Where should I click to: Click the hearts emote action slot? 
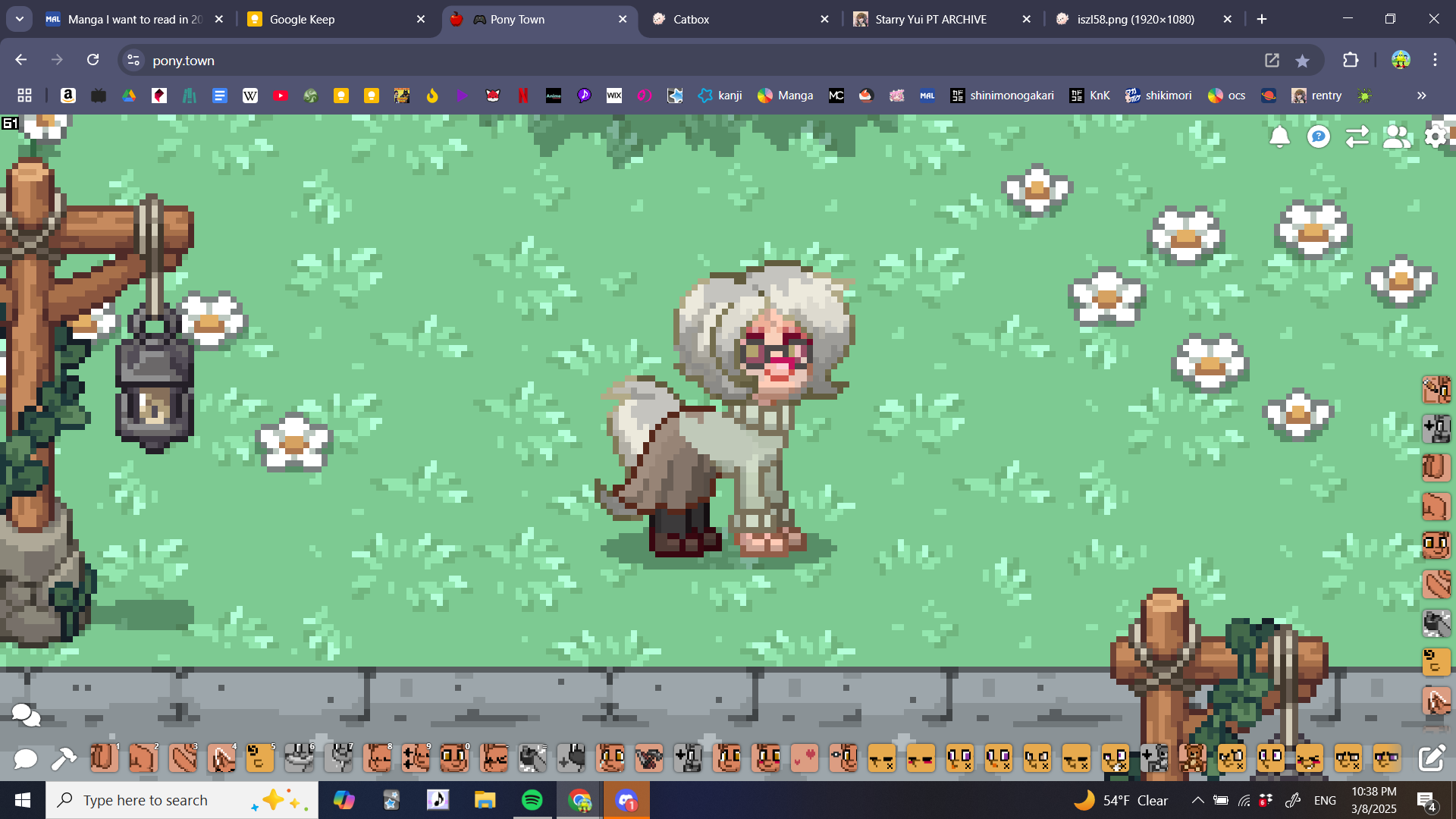click(x=805, y=758)
